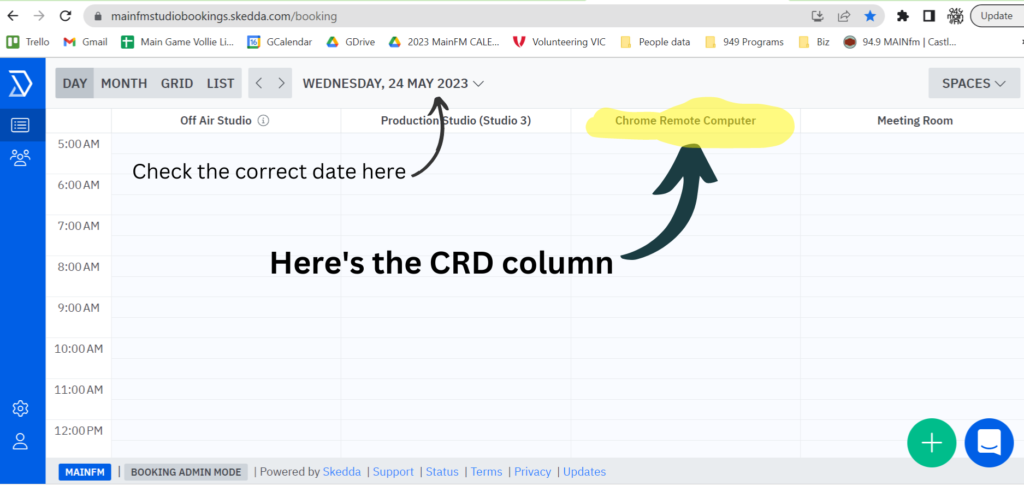Go to previous day arrow

(259, 84)
